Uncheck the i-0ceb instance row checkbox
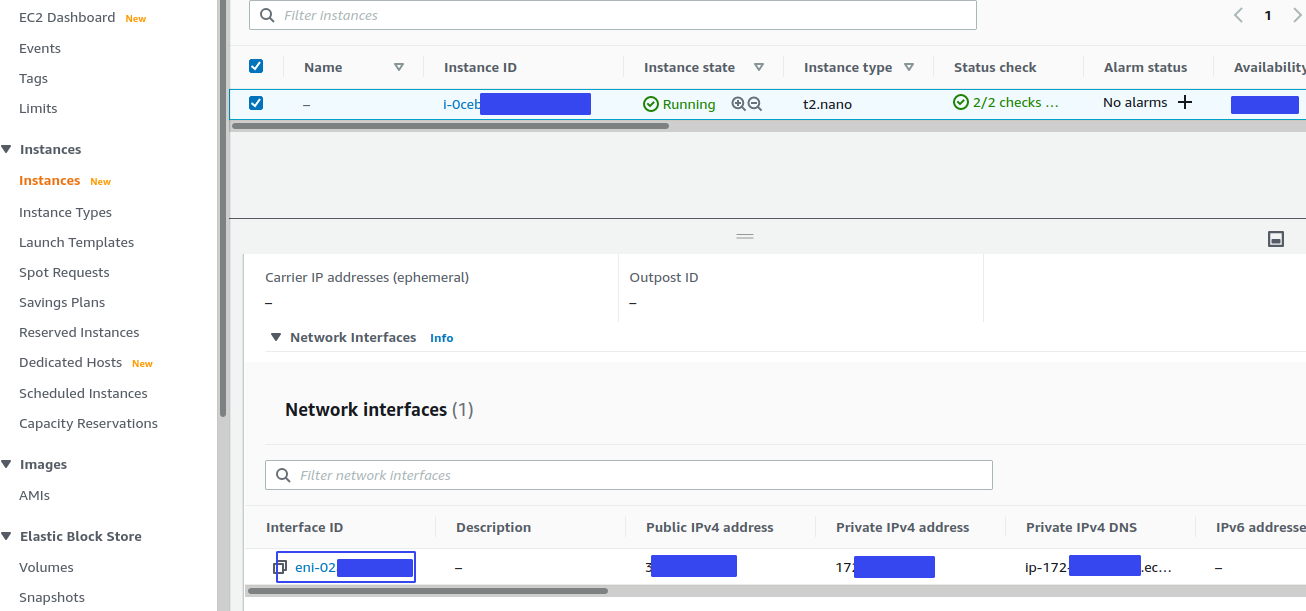Image resolution: width=1306 pixels, height=611 pixels. (256, 103)
